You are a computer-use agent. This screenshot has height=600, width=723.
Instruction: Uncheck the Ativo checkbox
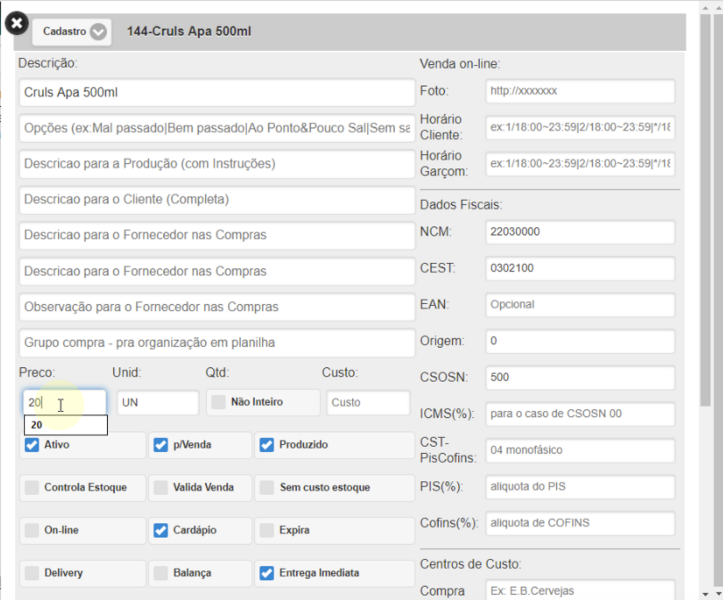pos(32,445)
